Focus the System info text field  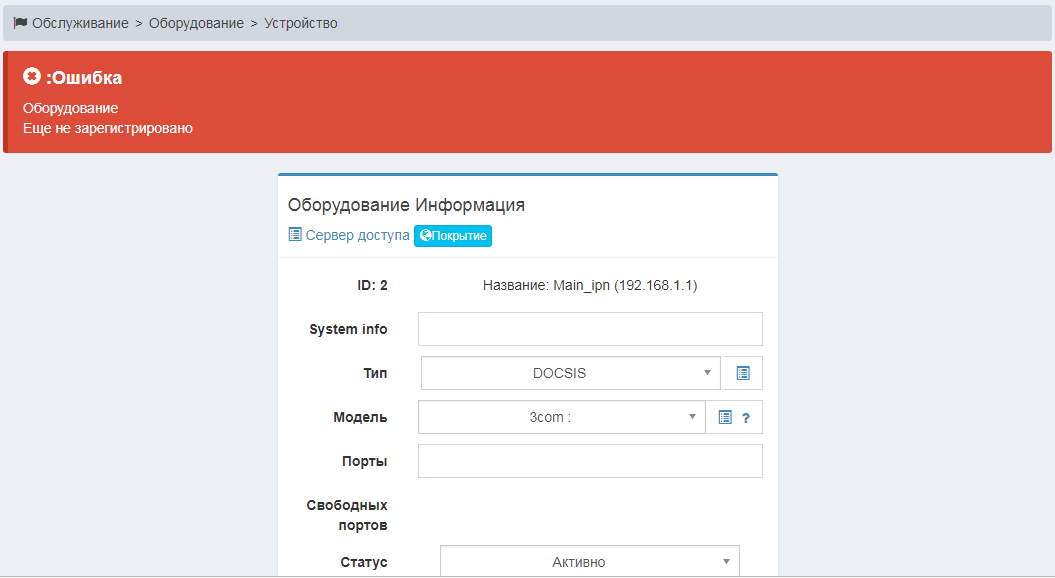(590, 329)
